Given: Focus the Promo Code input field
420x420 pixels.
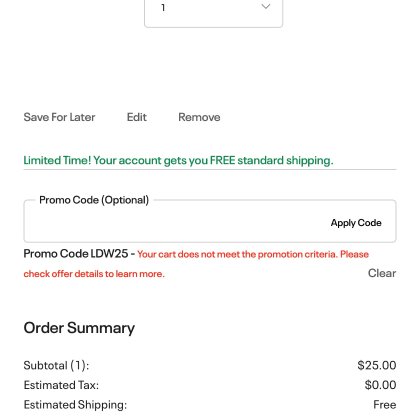Looking at the screenshot, I should tap(177, 223).
